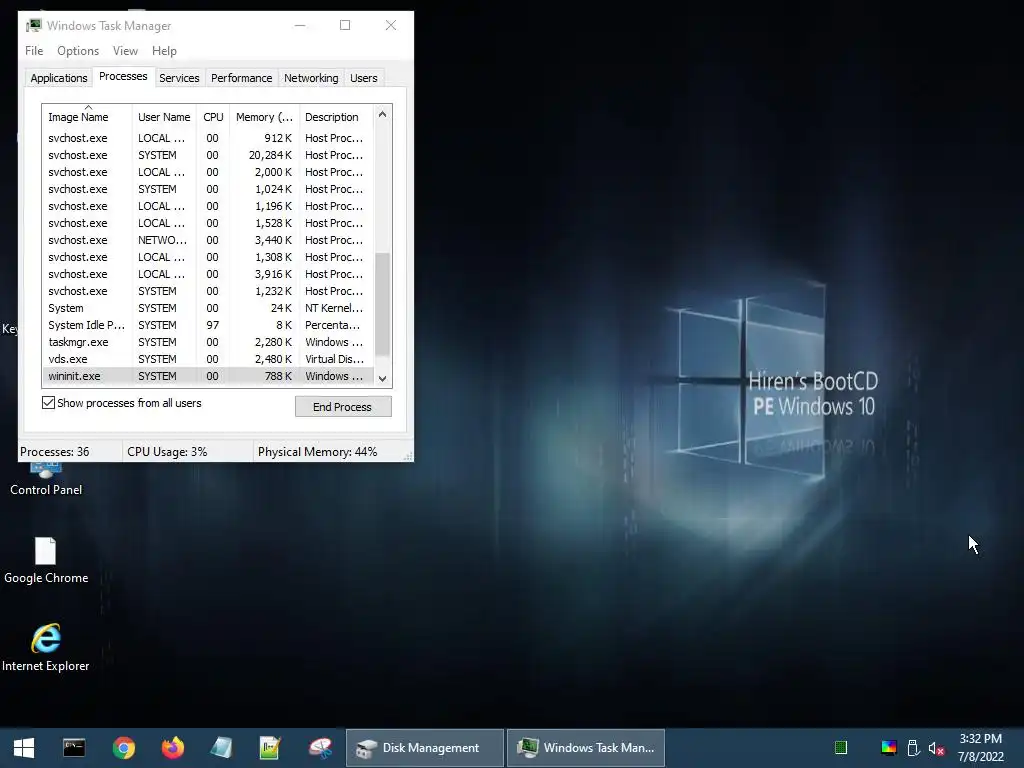Sort by Image Name column header
The image size is (1024, 768).
(x=87, y=117)
